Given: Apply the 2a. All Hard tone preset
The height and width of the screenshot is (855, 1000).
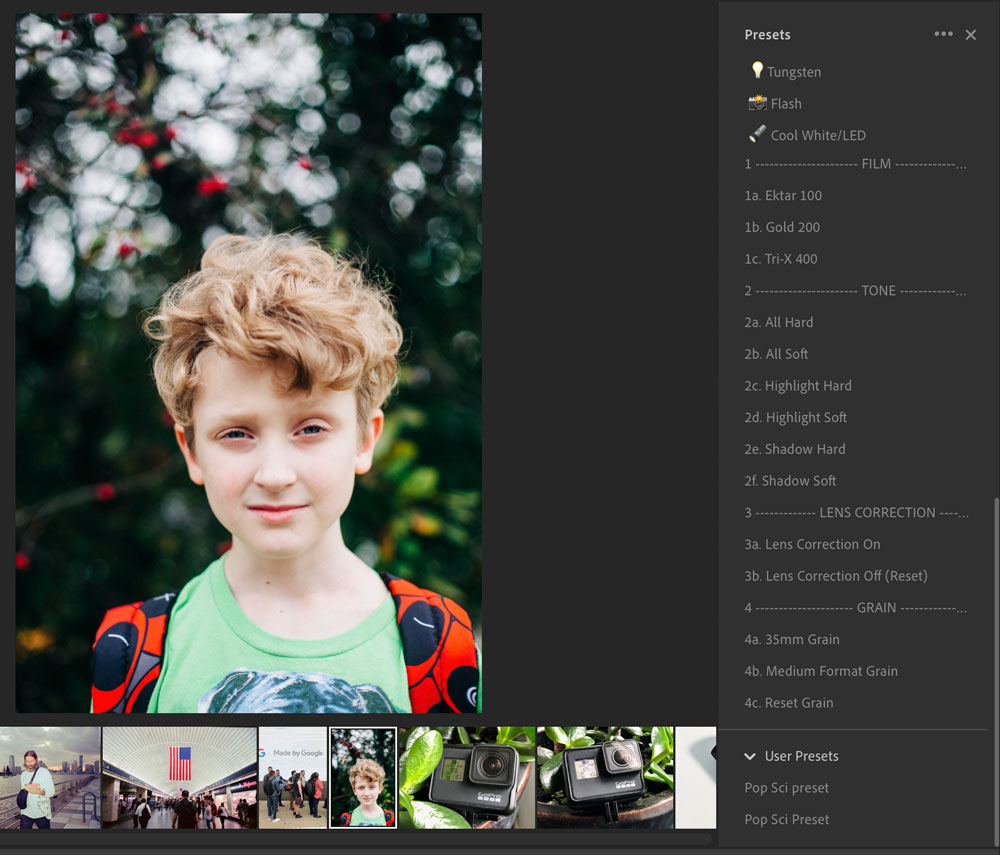Looking at the screenshot, I should (778, 323).
